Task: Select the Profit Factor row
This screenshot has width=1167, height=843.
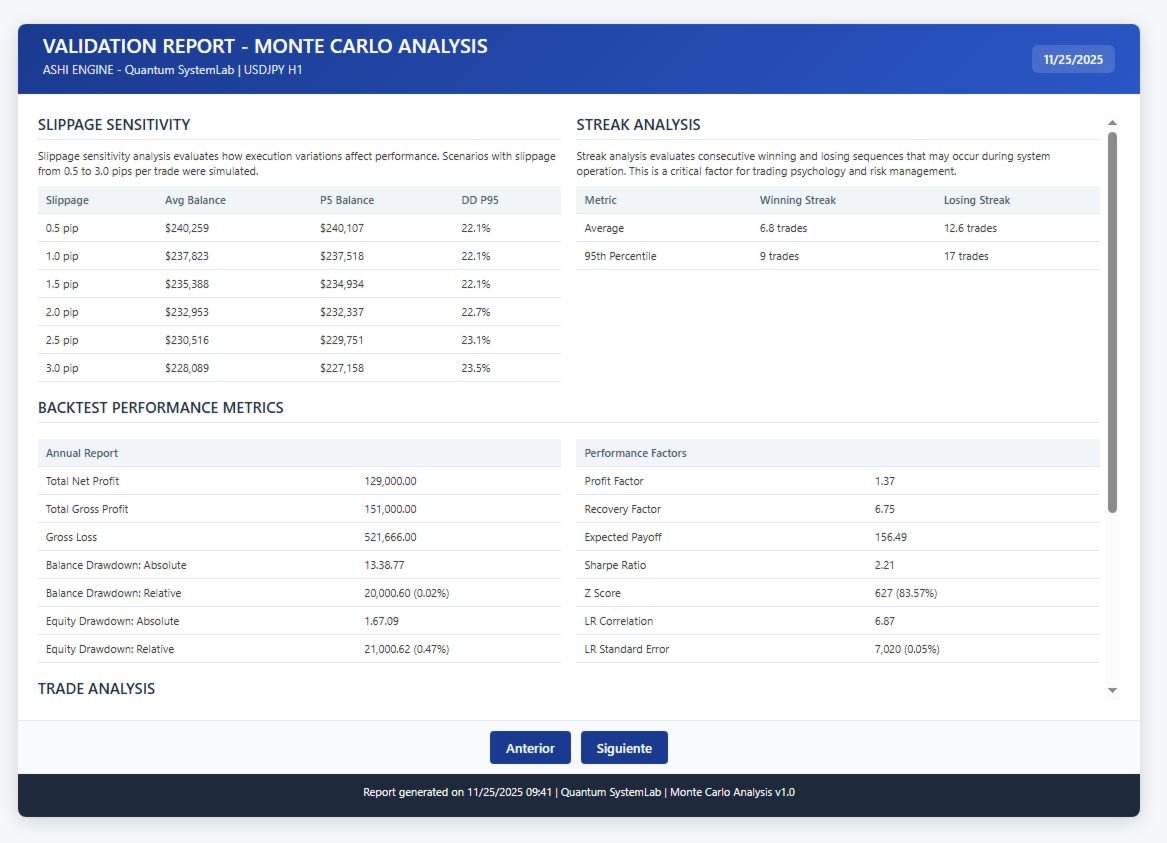Action: pyautogui.click(x=837, y=481)
